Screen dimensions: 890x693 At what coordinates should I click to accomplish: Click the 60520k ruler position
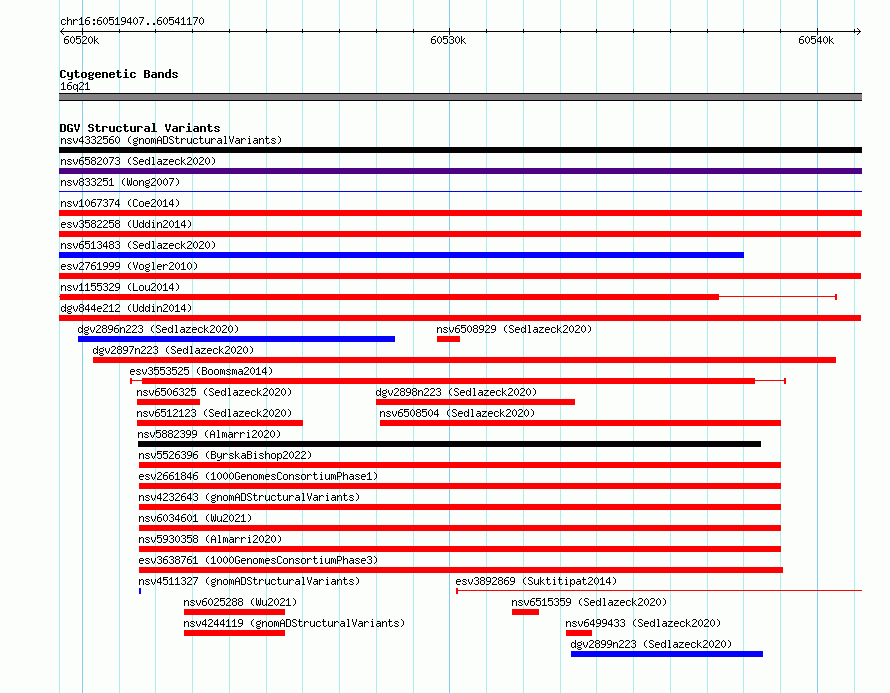[81, 40]
